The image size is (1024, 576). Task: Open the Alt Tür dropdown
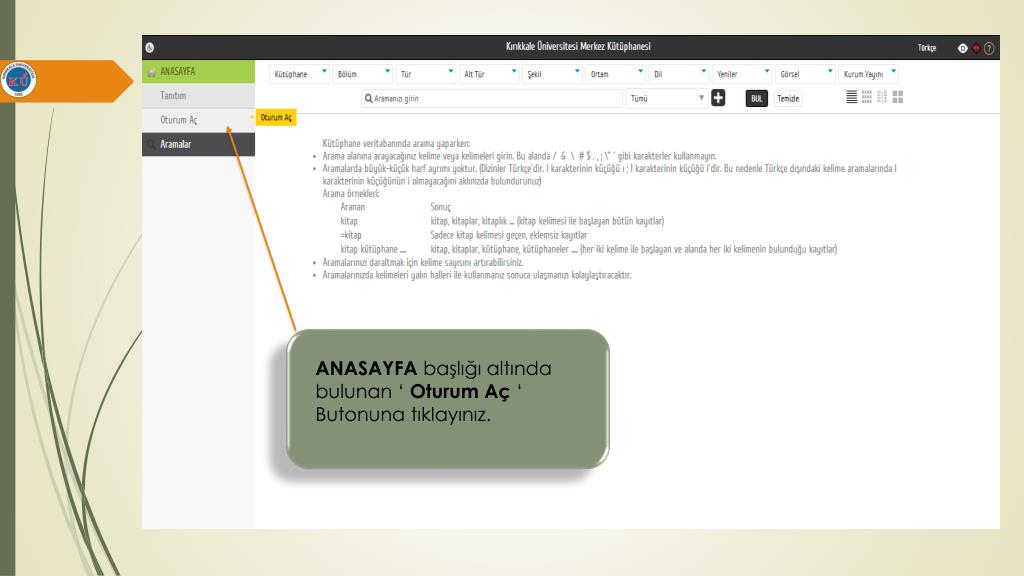pos(489,74)
